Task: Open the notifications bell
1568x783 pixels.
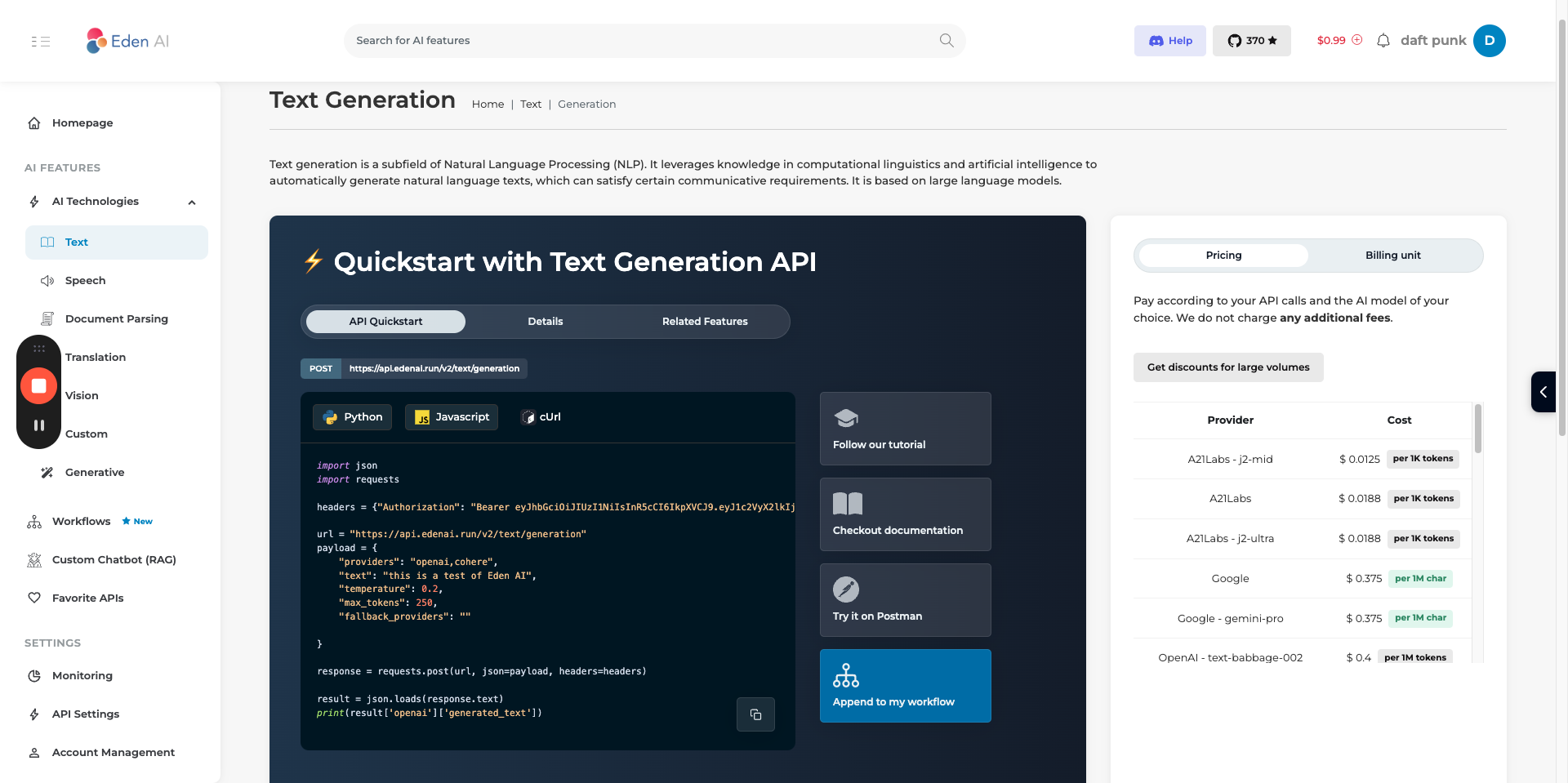Action: (x=1383, y=41)
